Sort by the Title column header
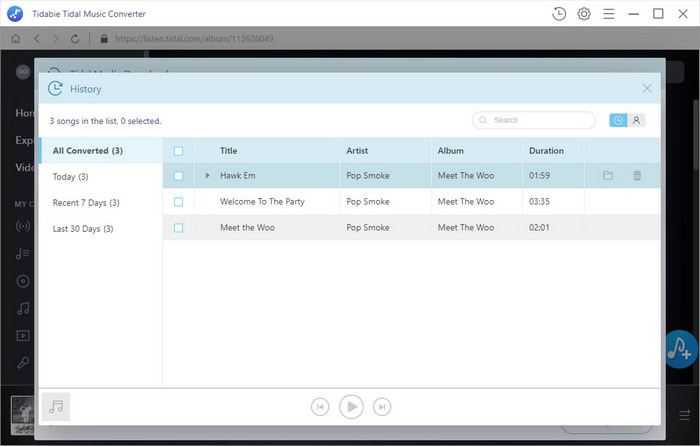This screenshot has height=446, width=700. [228, 151]
